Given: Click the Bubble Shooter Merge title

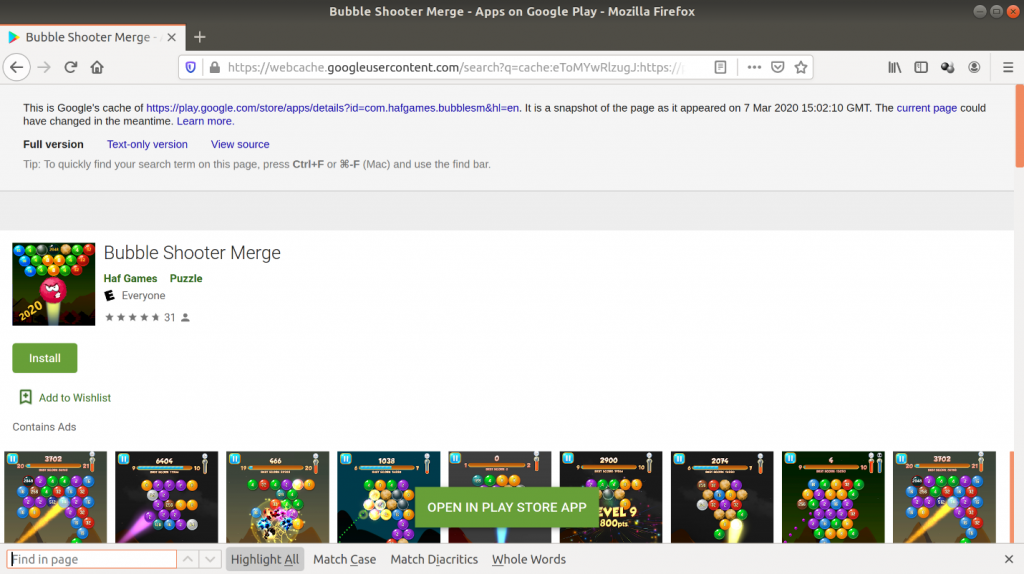Looking at the screenshot, I should click(192, 253).
